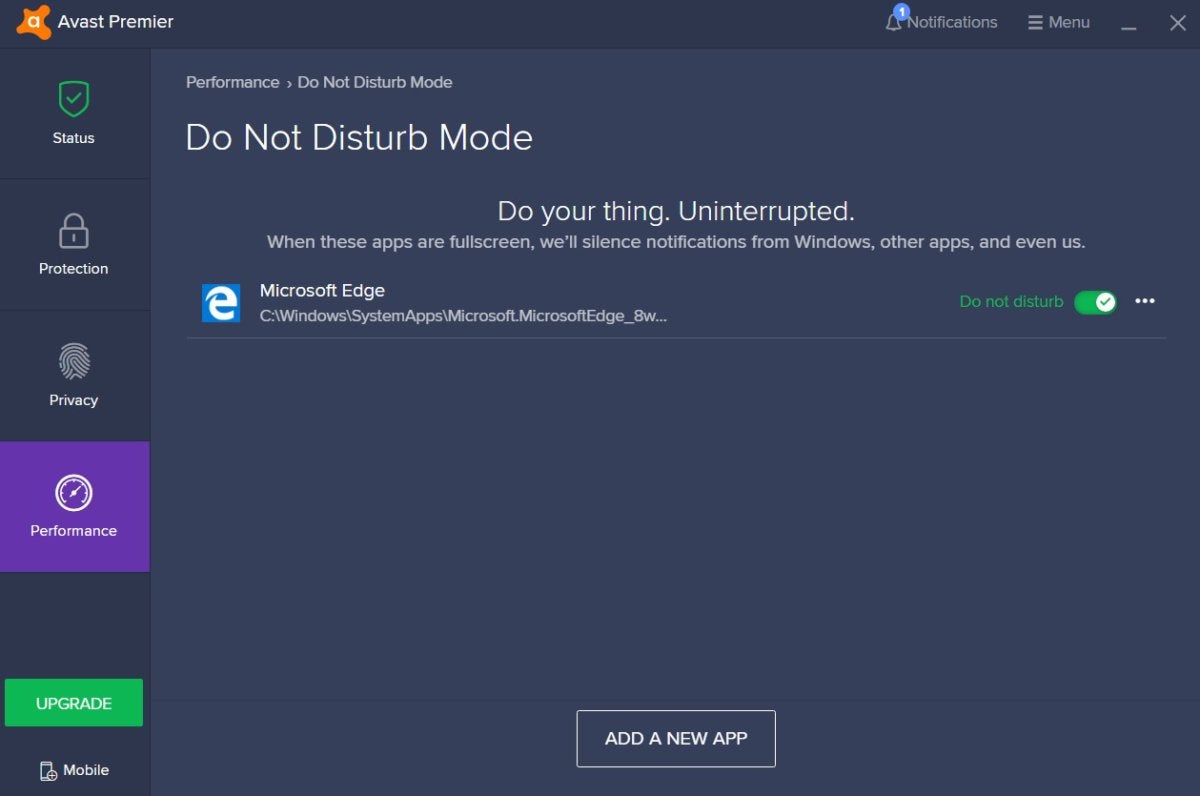The height and width of the screenshot is (796, 1200).
Task: Select the Performance section
Action: click(x=74, y=507)
